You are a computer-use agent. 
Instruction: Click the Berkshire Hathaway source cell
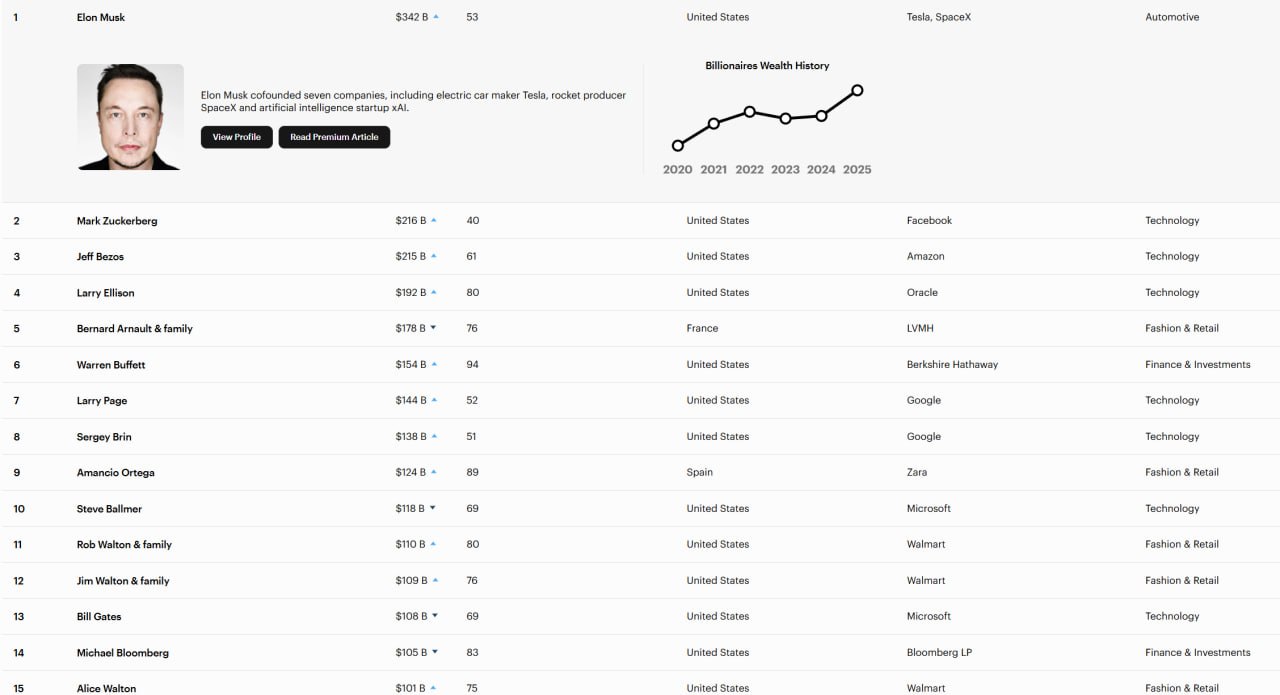(x=952, y=365)
